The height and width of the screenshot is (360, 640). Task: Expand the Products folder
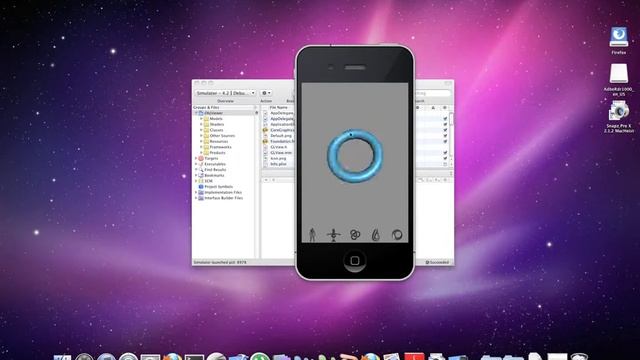tap(201, 153)
